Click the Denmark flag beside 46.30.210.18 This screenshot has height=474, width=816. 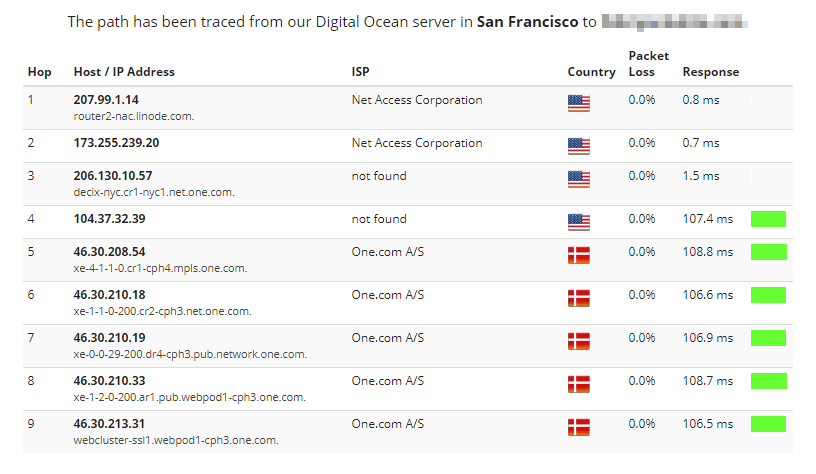click(578, 298)
